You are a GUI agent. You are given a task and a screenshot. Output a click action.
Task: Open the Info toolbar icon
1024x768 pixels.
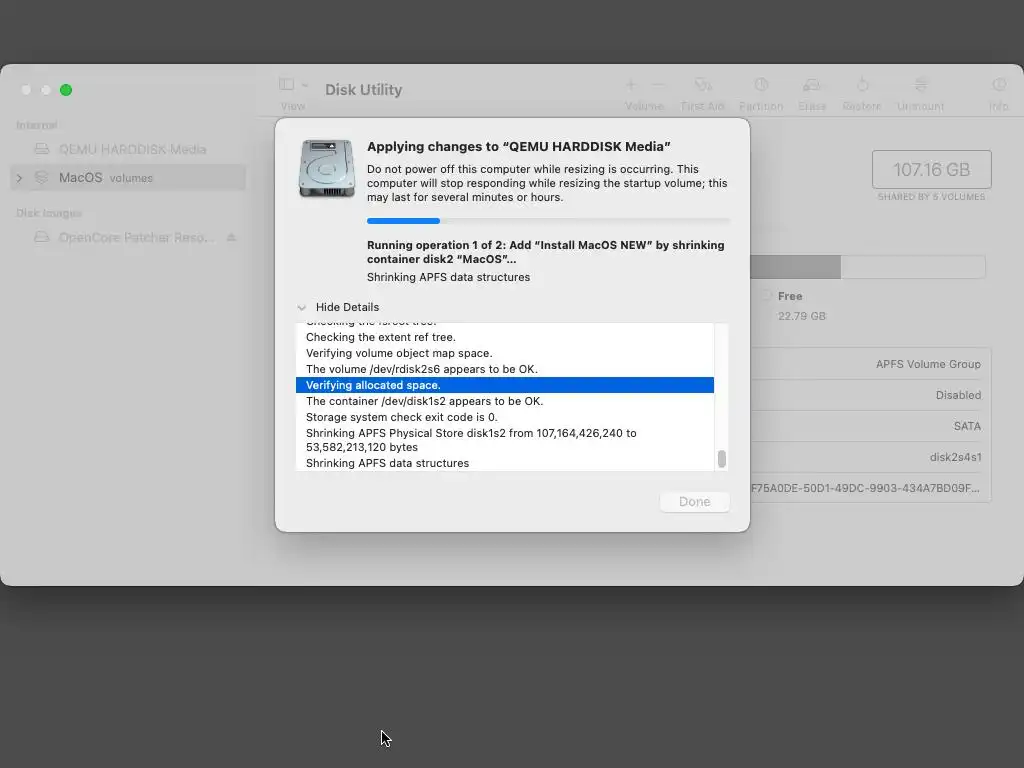(999, 85)
